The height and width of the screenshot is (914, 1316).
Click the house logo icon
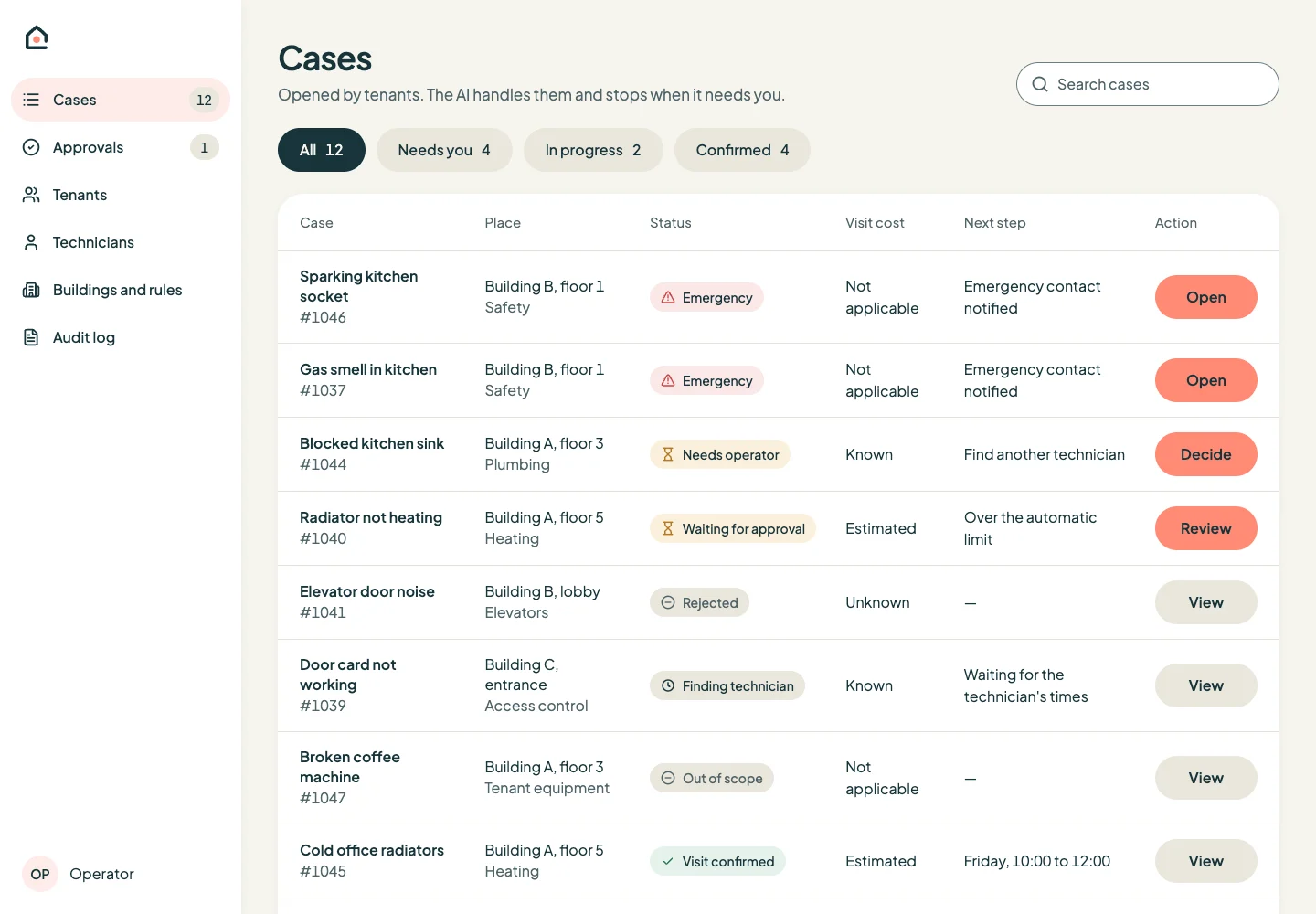[37, 37]
